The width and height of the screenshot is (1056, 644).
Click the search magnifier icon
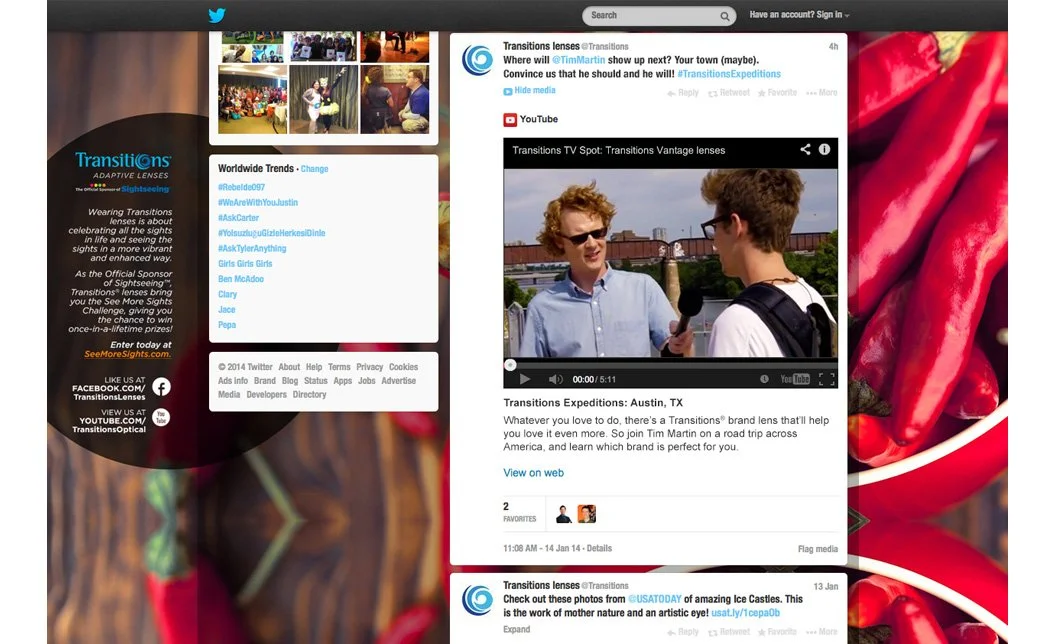point(725,16)
